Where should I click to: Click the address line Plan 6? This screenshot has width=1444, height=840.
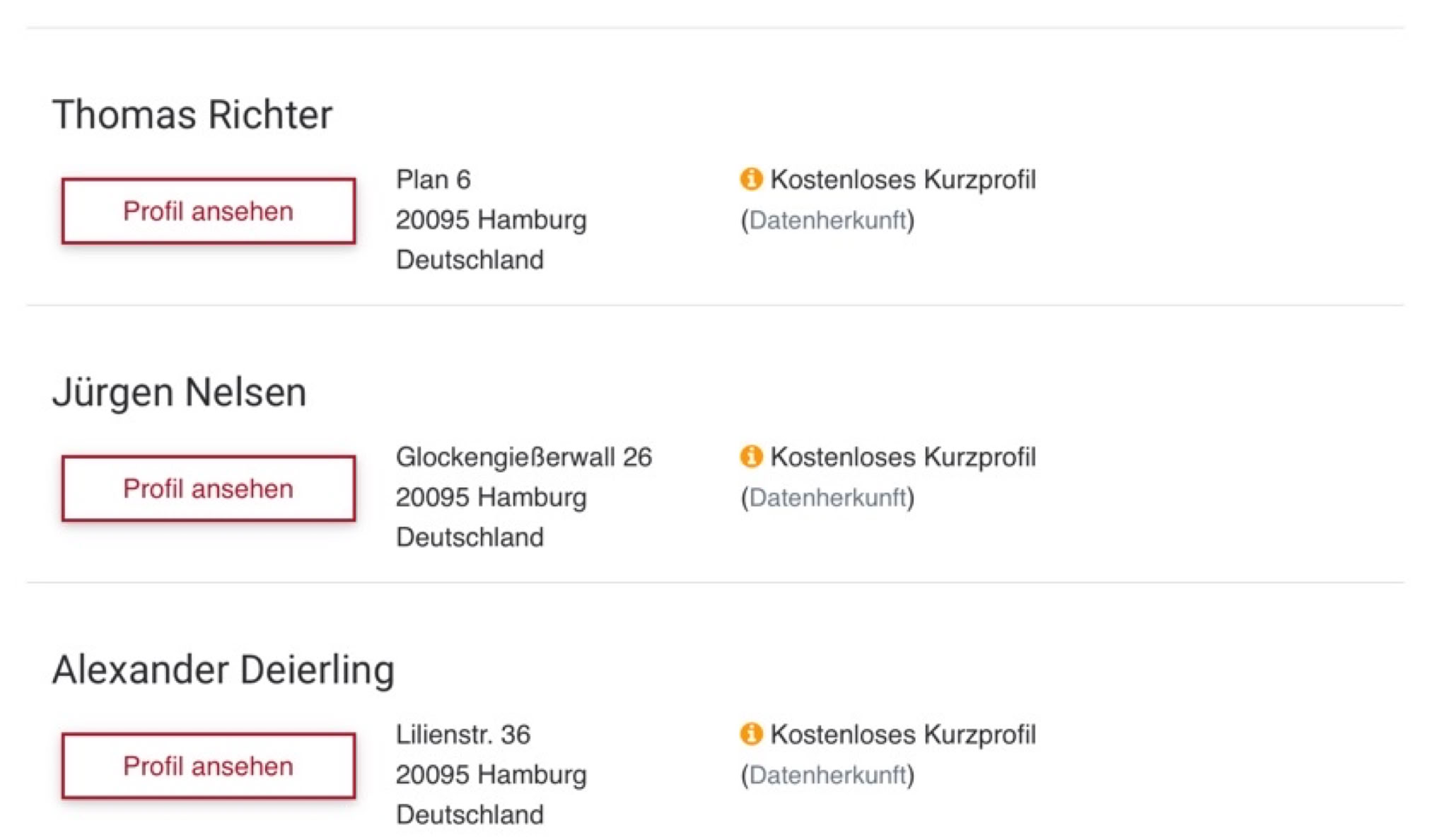tap(433, 180)
